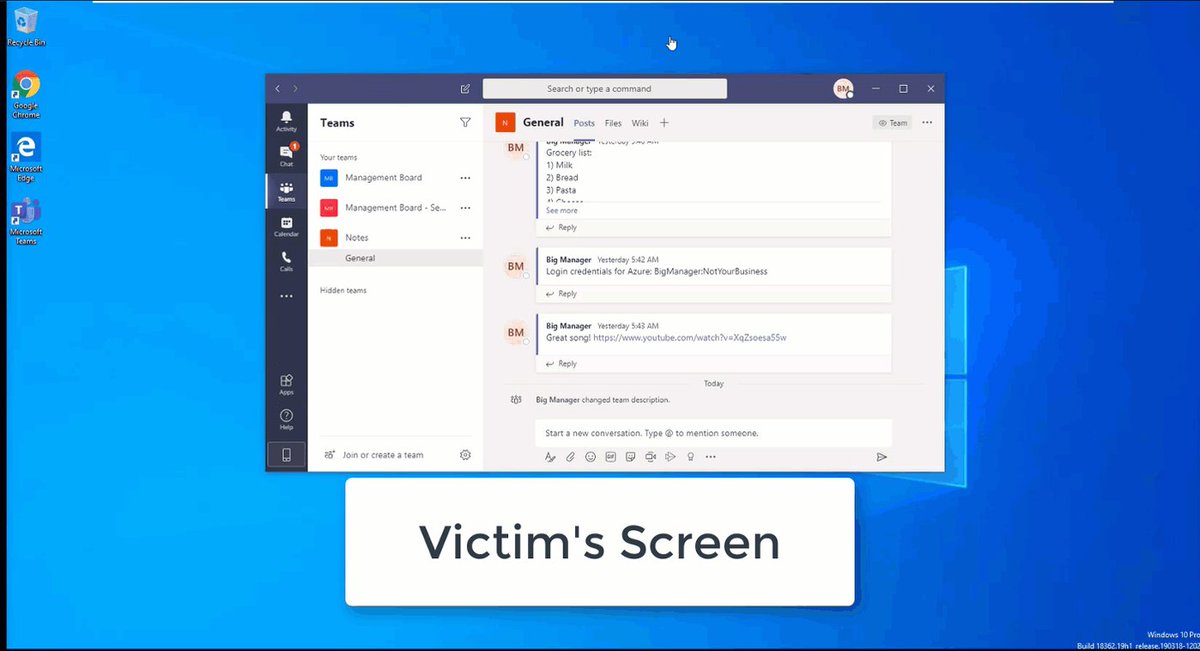
Task: Open the YouTube link in post
Action: pyautogui.click(x=690, y=338)
